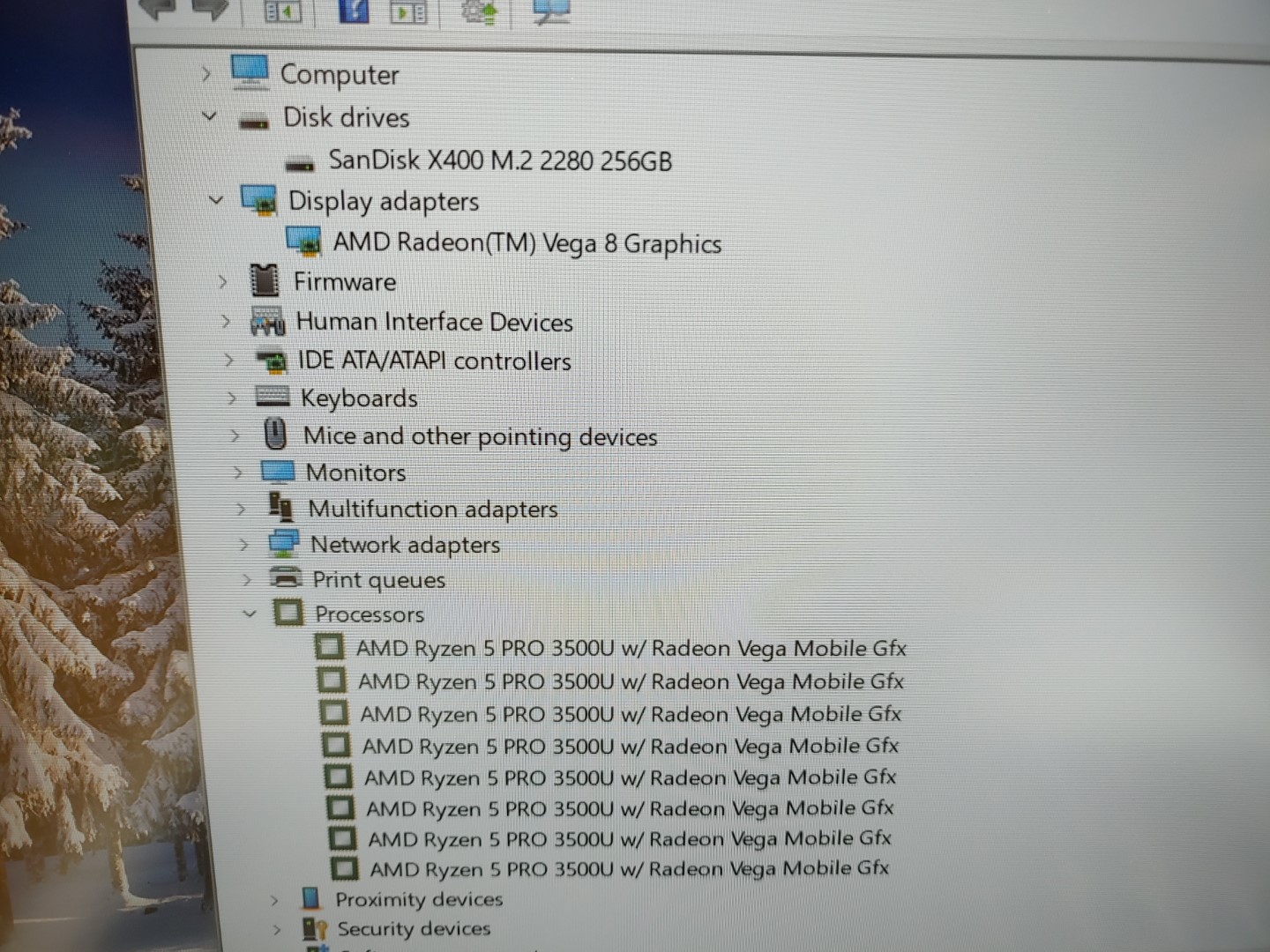1270x952 pixels.
Task: Select 'Mice and other pointing devices' label
Action: 481,436
